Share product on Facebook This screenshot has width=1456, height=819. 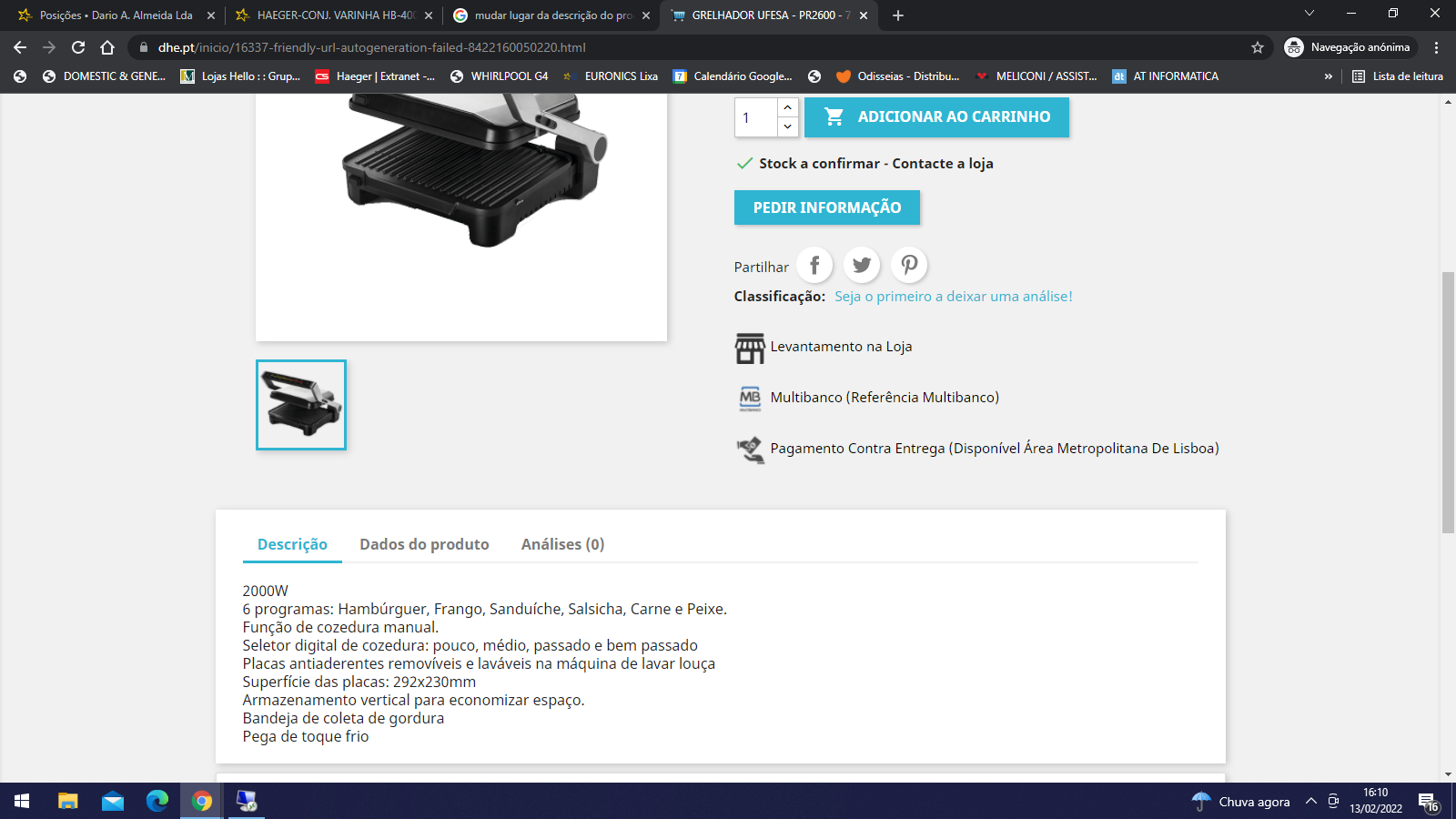tap(814, 265)
